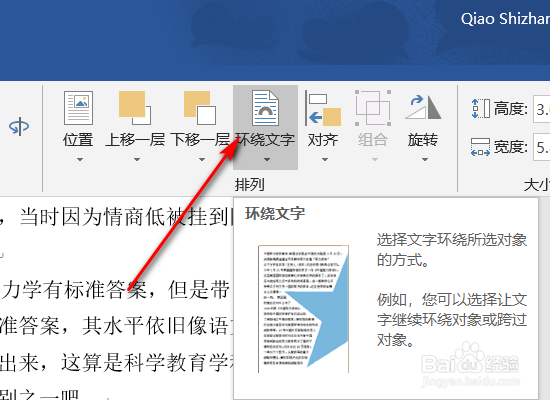Click the height (高度) size icon
The image size is (550, 400).
coord(481,108)
